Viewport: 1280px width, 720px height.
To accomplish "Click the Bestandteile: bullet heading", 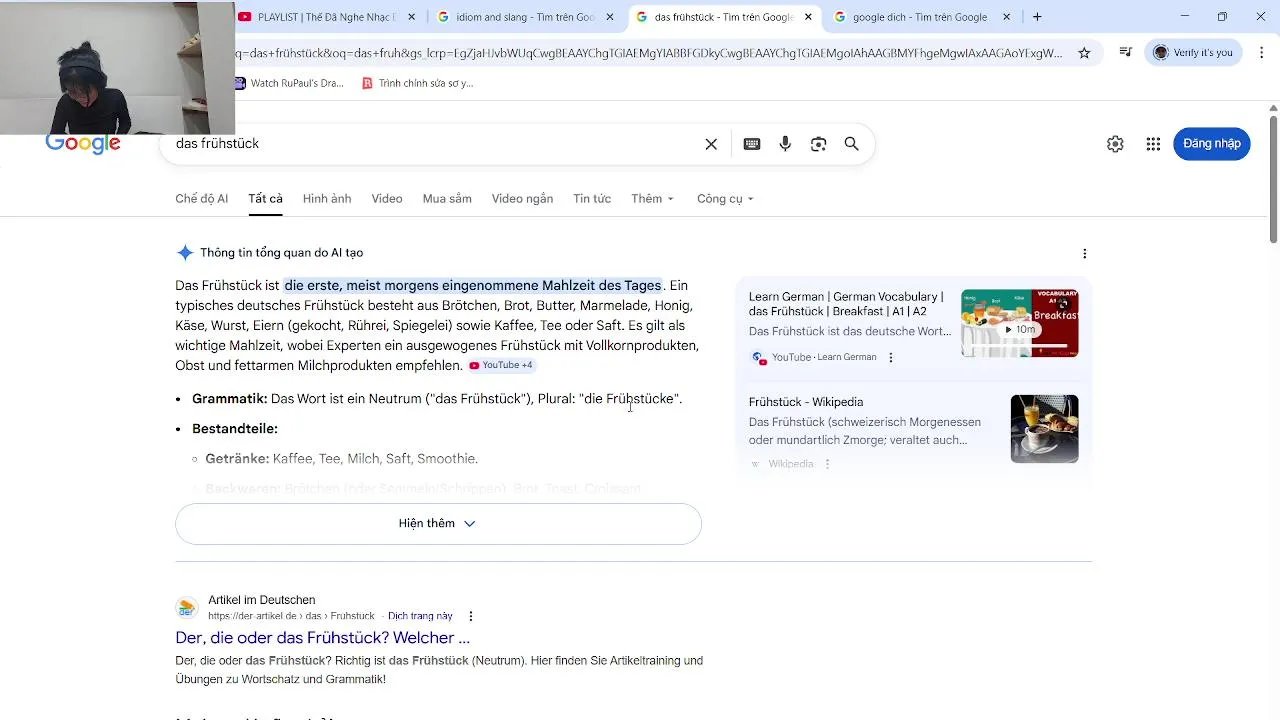I will click(x=235, y=429).
